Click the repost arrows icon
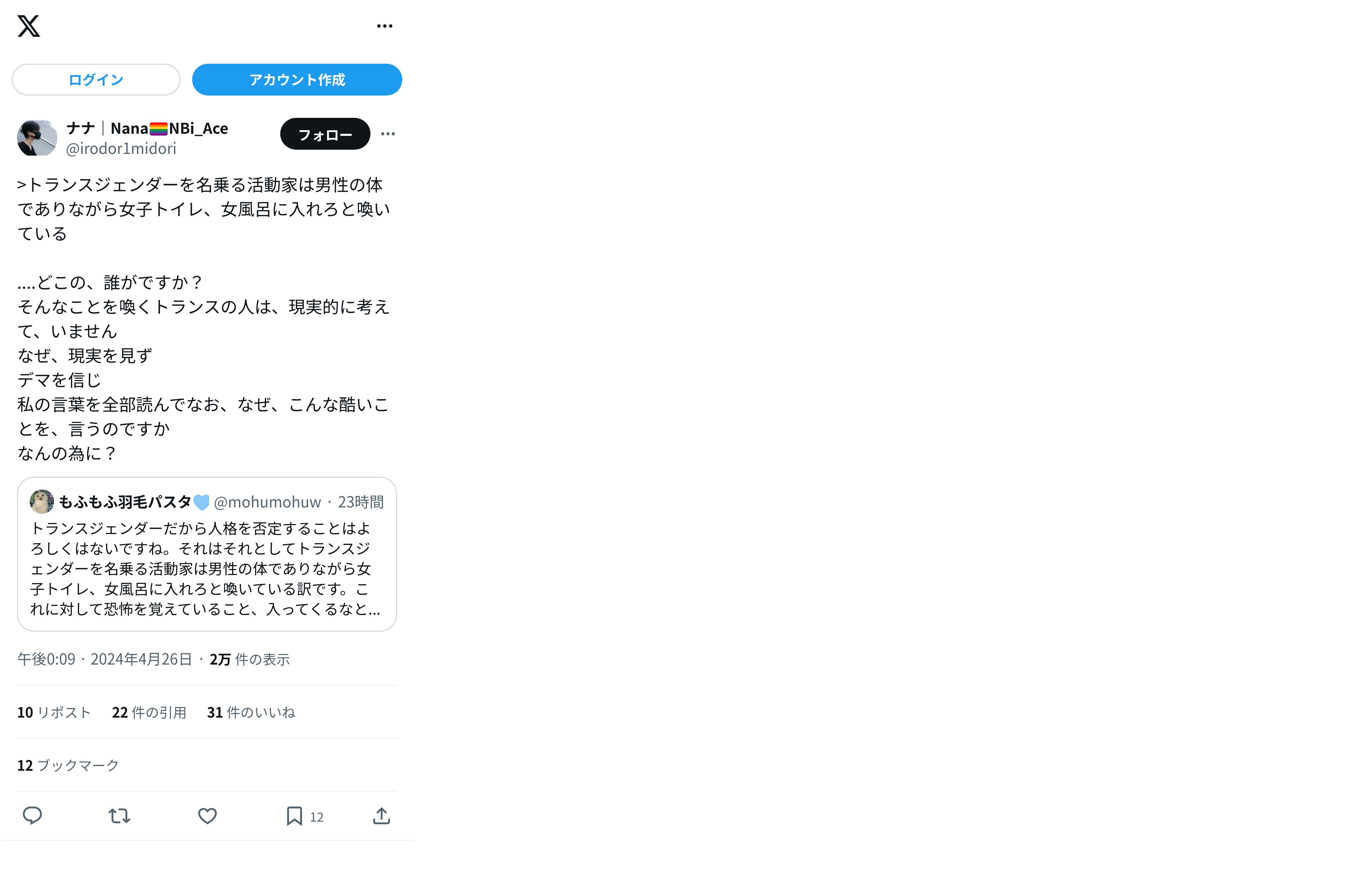The height and width of the screenshot is (896, 1363). (119, 816)
